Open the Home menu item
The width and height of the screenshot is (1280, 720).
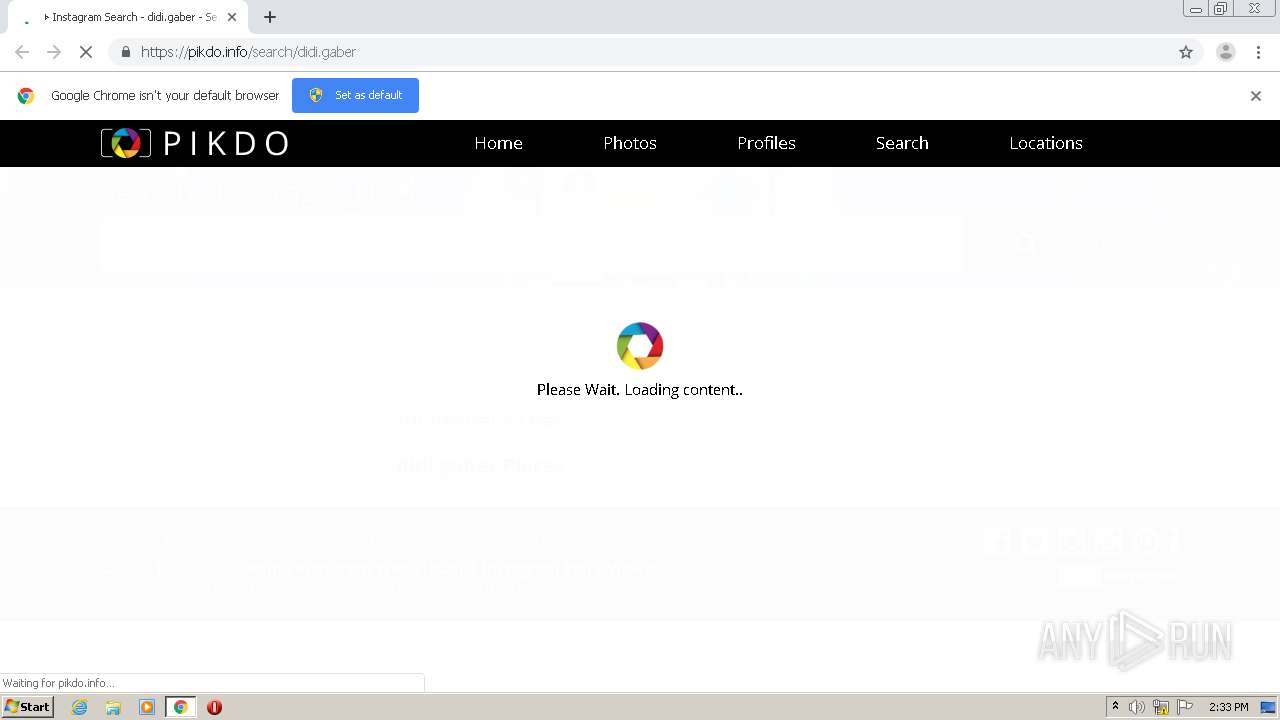498,143
